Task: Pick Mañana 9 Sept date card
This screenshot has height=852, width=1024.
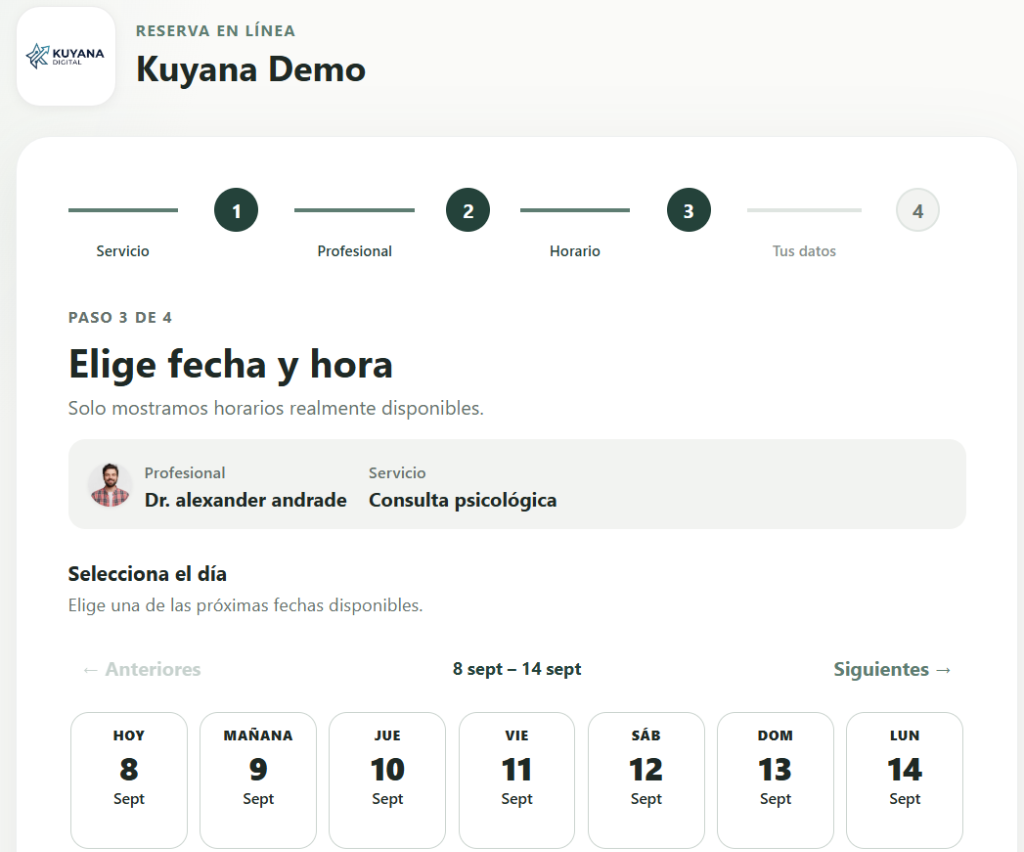Action: coord(258,780)
